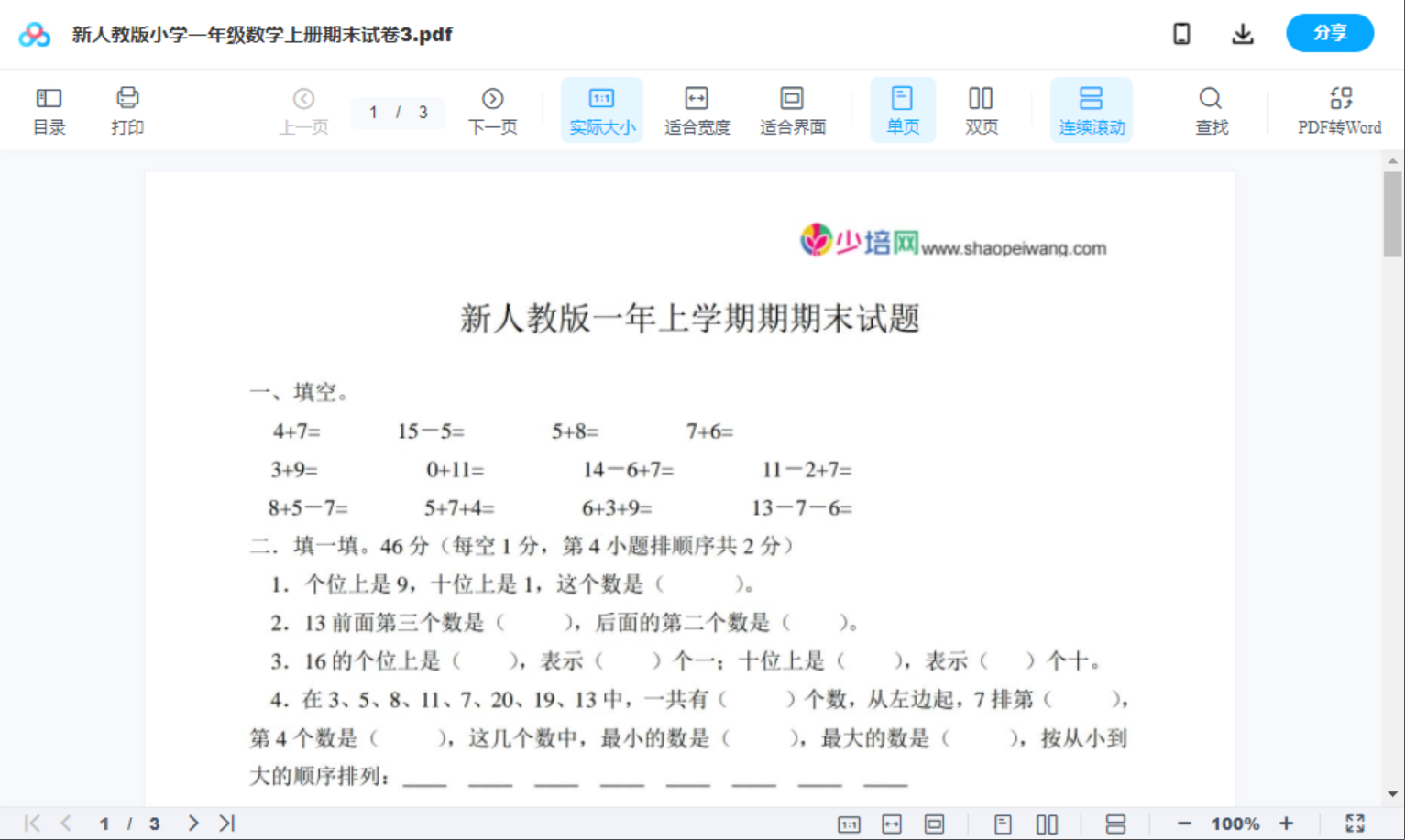Screen dimensions: 1405x840
Task: Select PDF转Word conversion option
Action: (x=1341, y=109)
